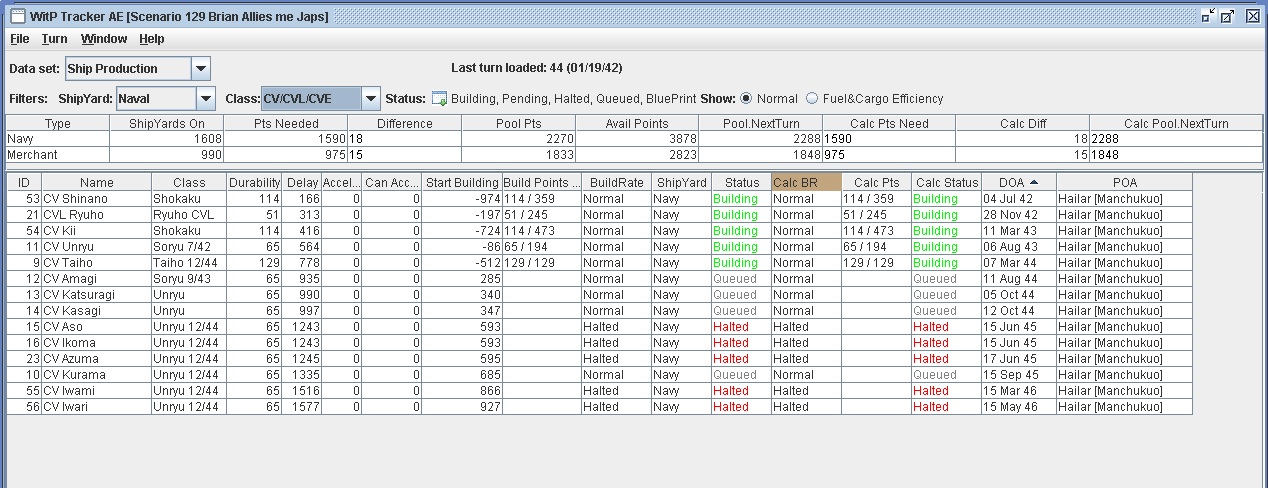Click the Ryuho CVL class cell
The image size is (1268, 488).
coord(189,215)
